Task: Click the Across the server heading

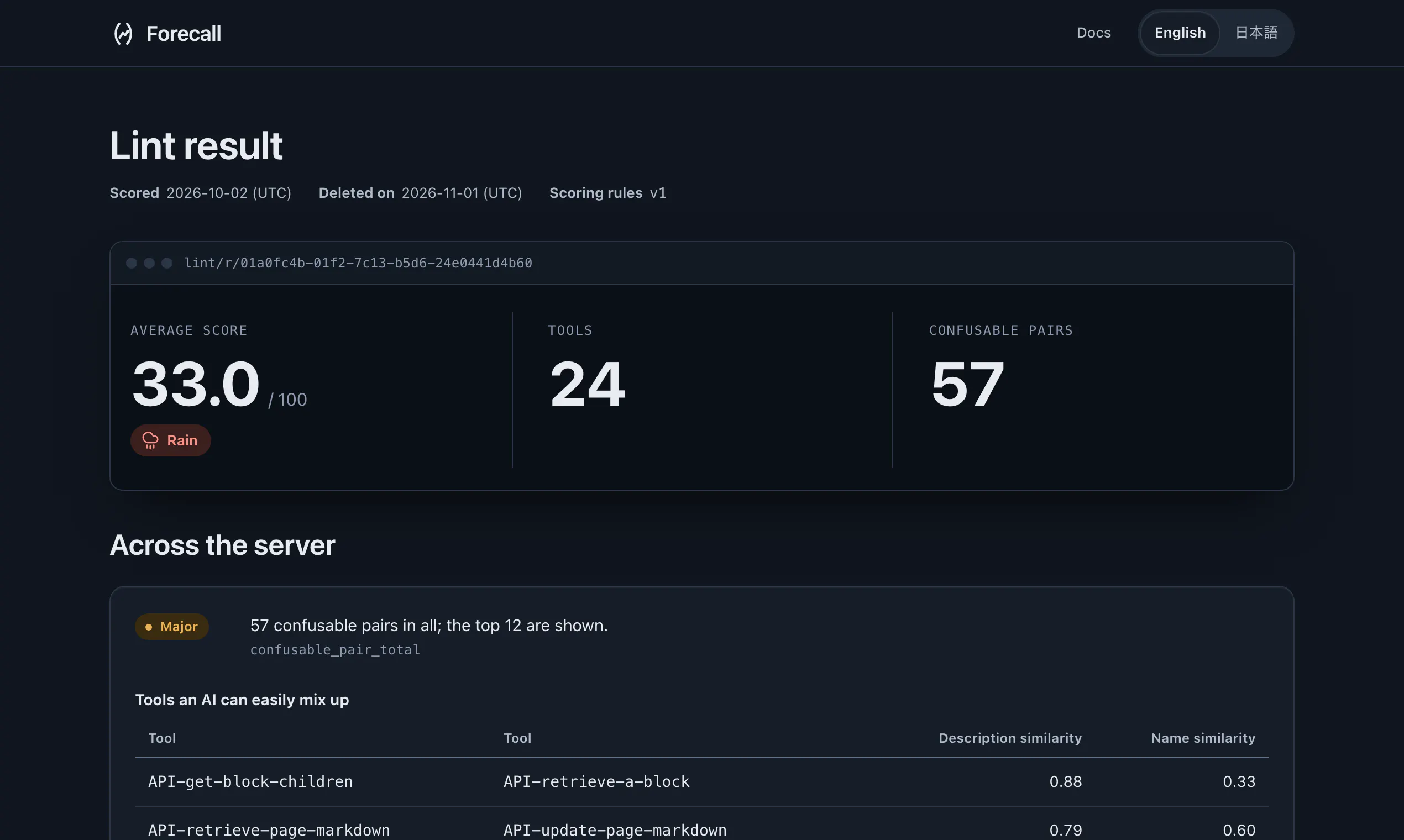Action: (222, 545)
